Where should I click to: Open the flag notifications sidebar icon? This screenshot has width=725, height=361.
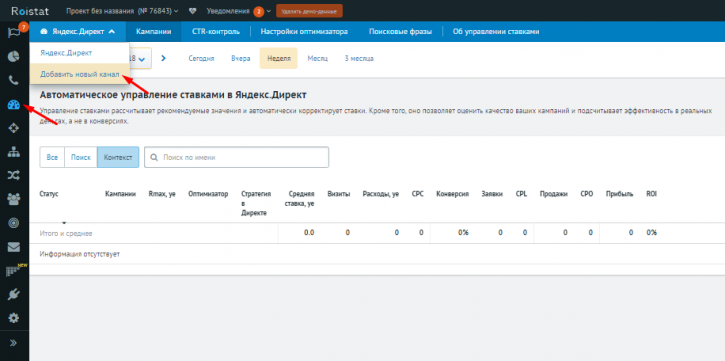[13, 32]
